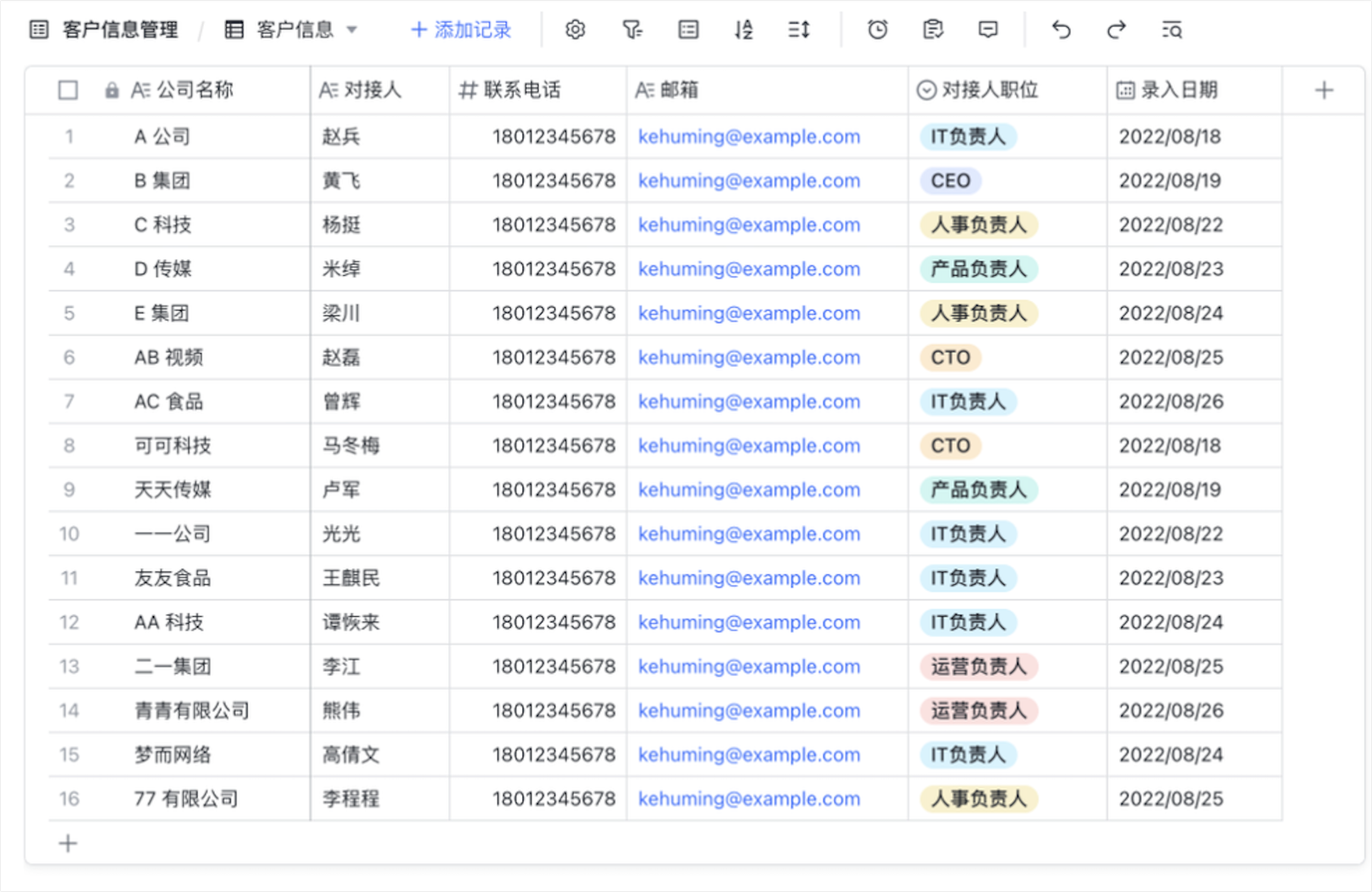Click 运营负责人 tag in 青青有限公司 row
This screenshot has width=1372, height=892.
coord(979,711)
